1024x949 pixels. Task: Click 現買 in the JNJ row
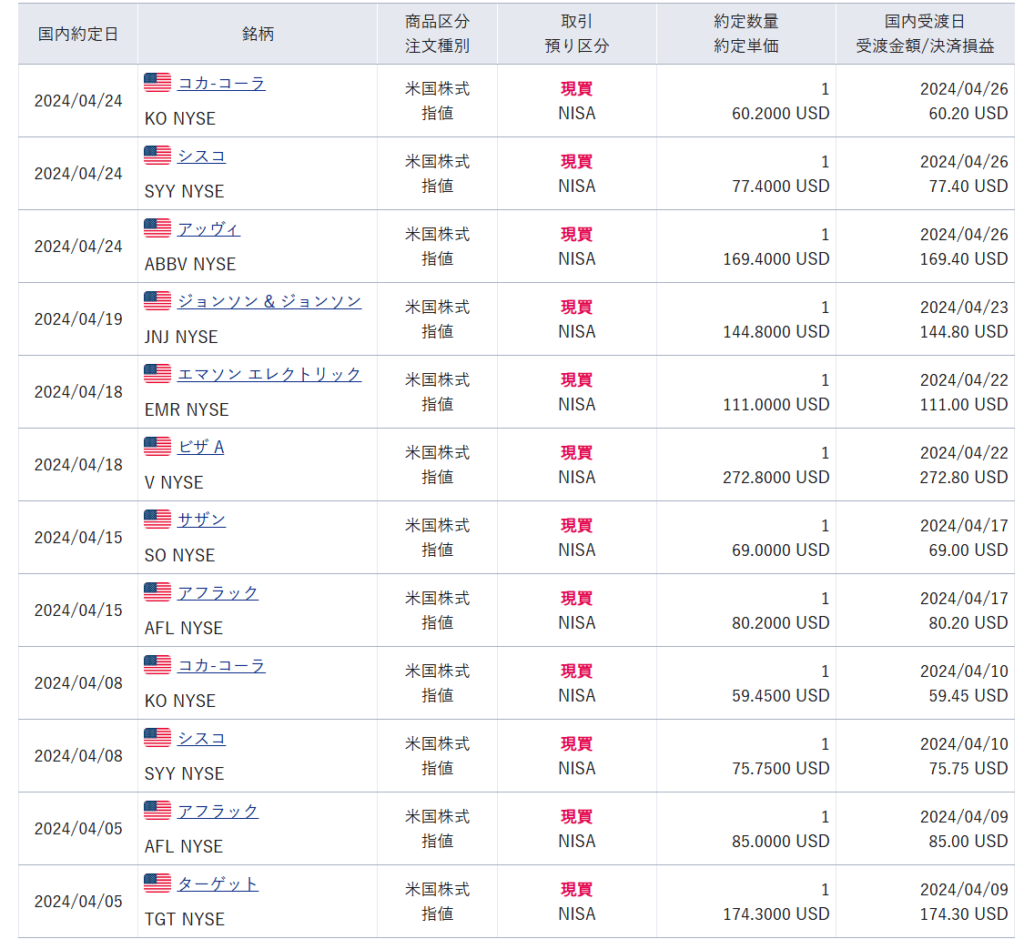(577, 307)
